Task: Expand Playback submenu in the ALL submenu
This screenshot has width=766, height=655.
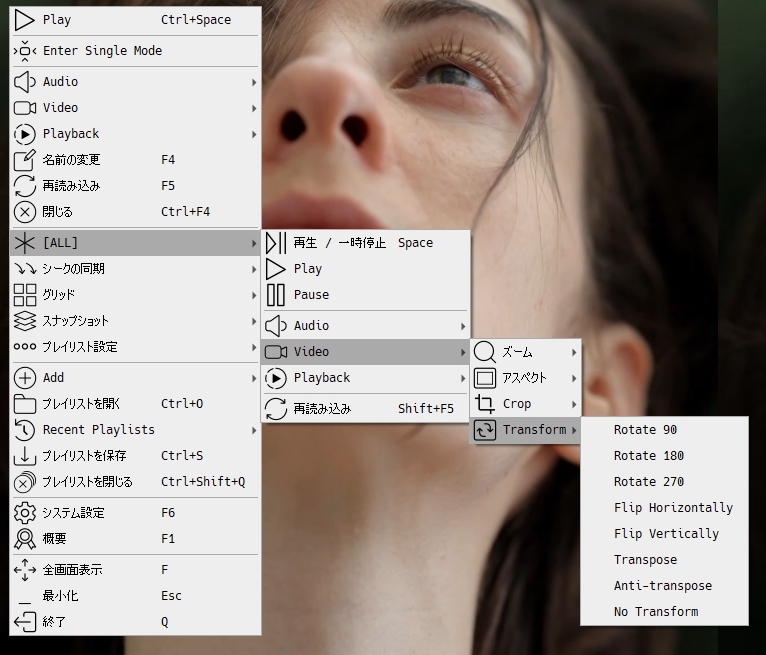Action: (463, 378)
